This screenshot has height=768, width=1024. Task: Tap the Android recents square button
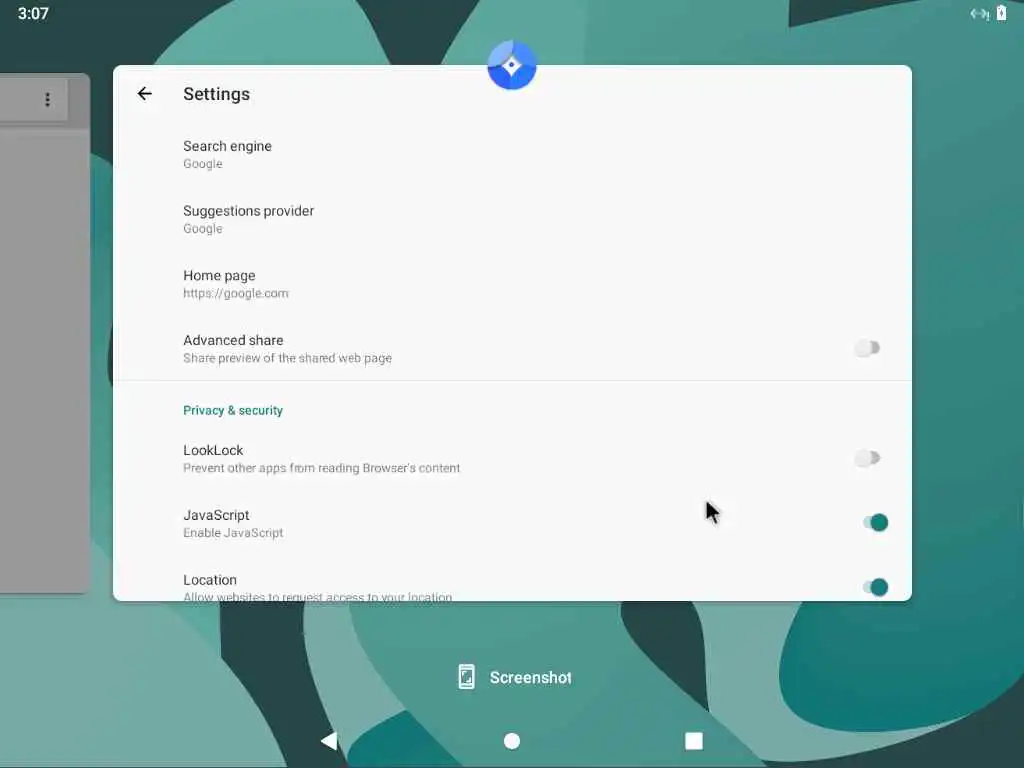coord(694,741)
